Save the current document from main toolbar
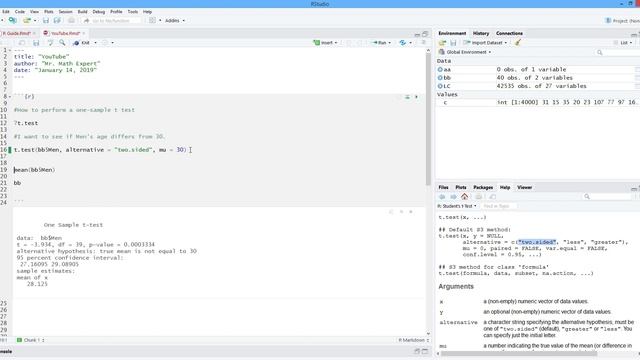 point(46,20)
